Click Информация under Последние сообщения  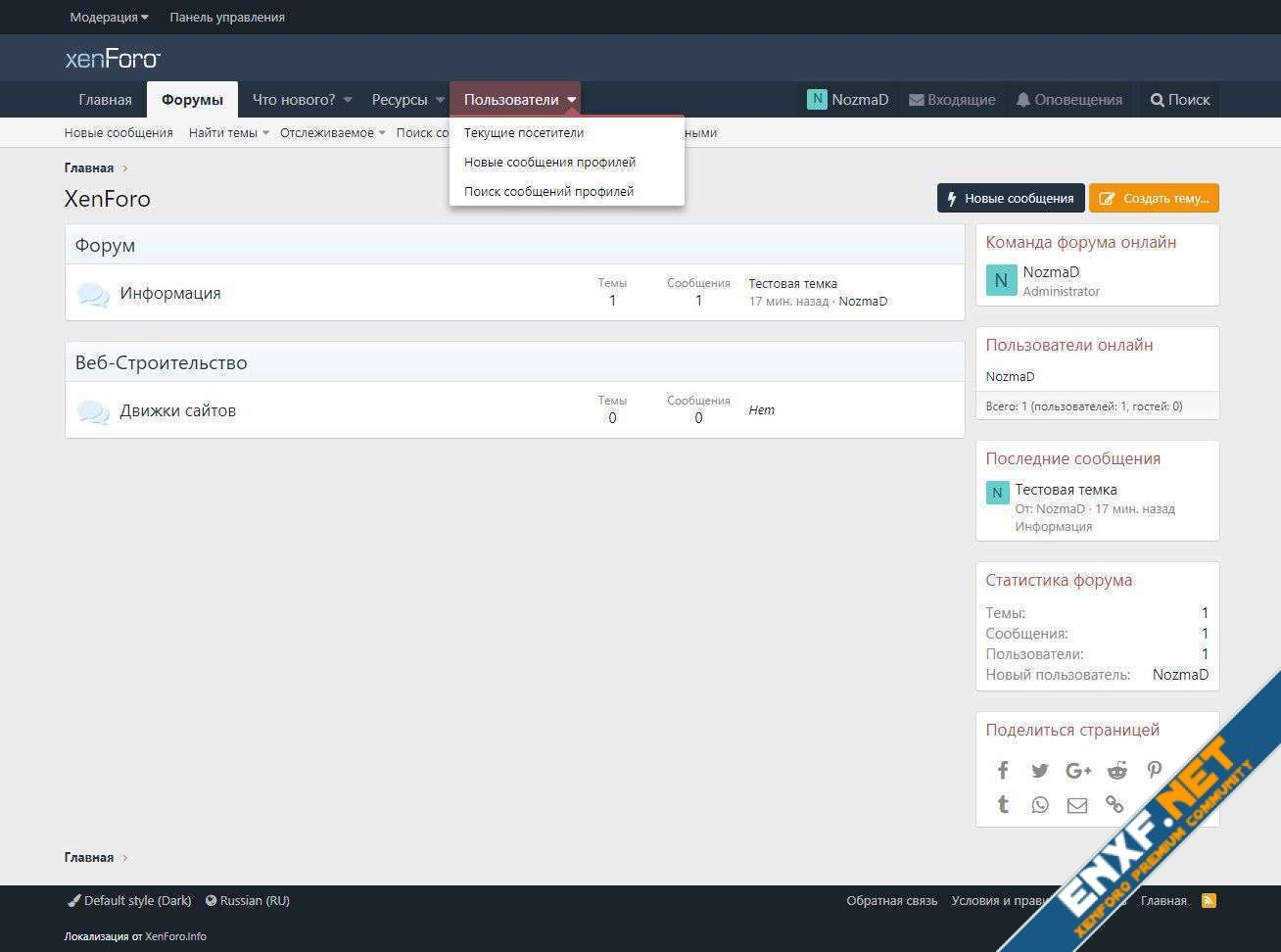(x=1054, y=527)
